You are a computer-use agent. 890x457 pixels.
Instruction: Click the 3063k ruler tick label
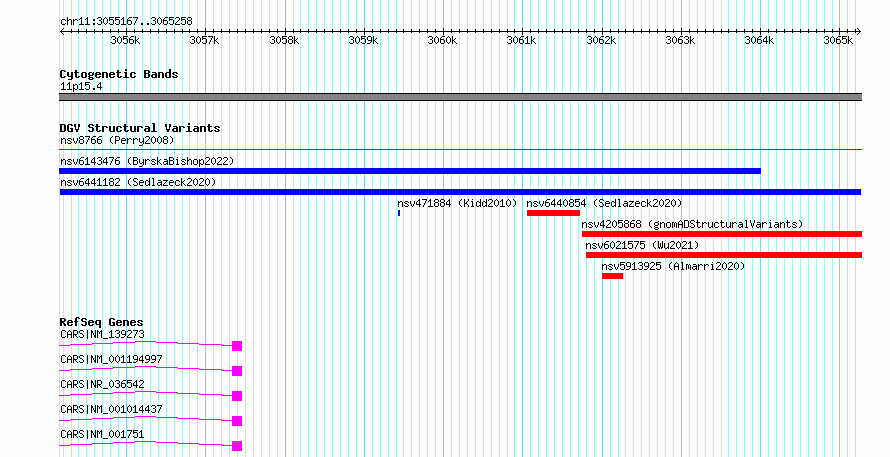tap(680, 40)
